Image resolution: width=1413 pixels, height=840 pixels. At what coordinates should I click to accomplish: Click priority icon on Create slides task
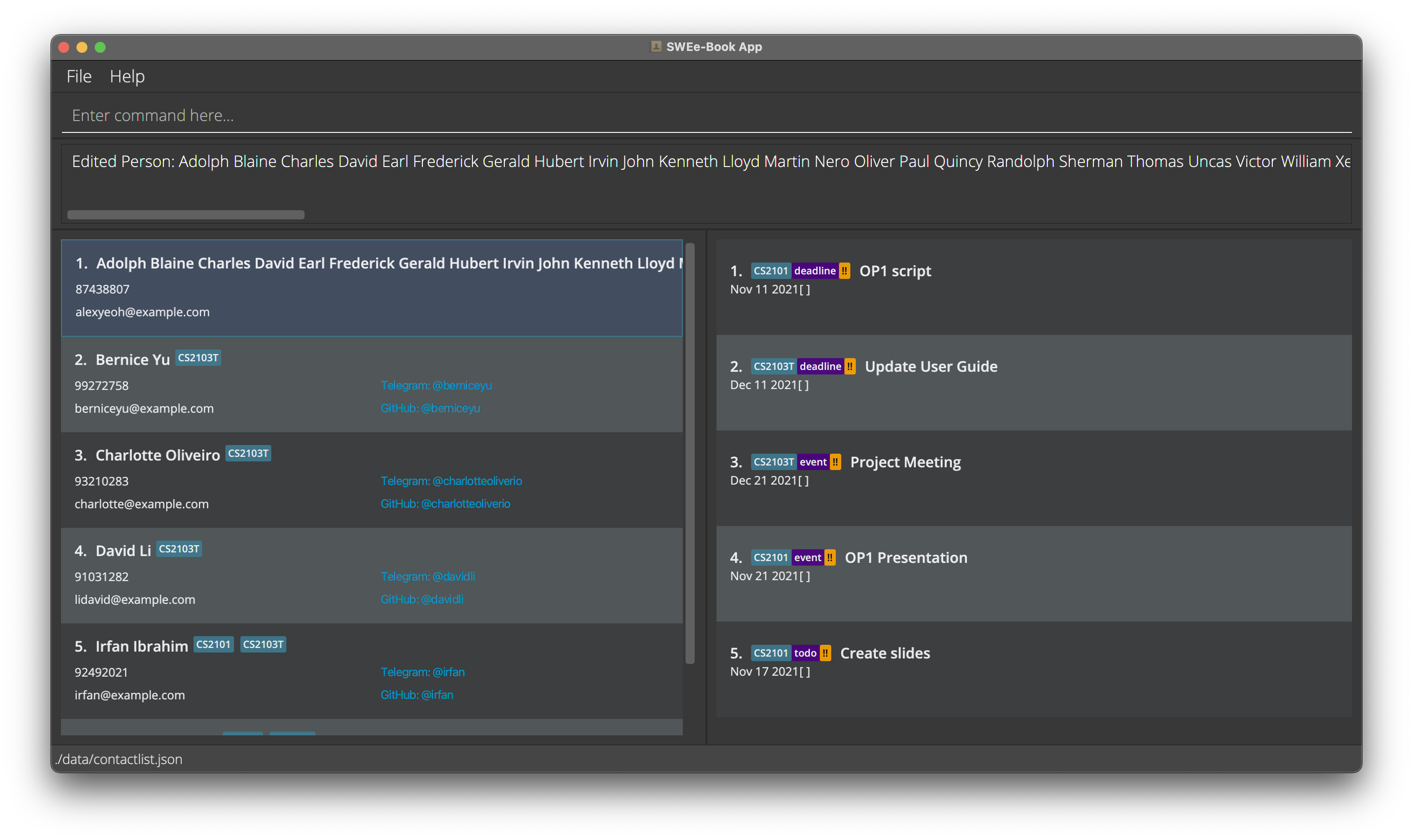click(x=825, y=653)
